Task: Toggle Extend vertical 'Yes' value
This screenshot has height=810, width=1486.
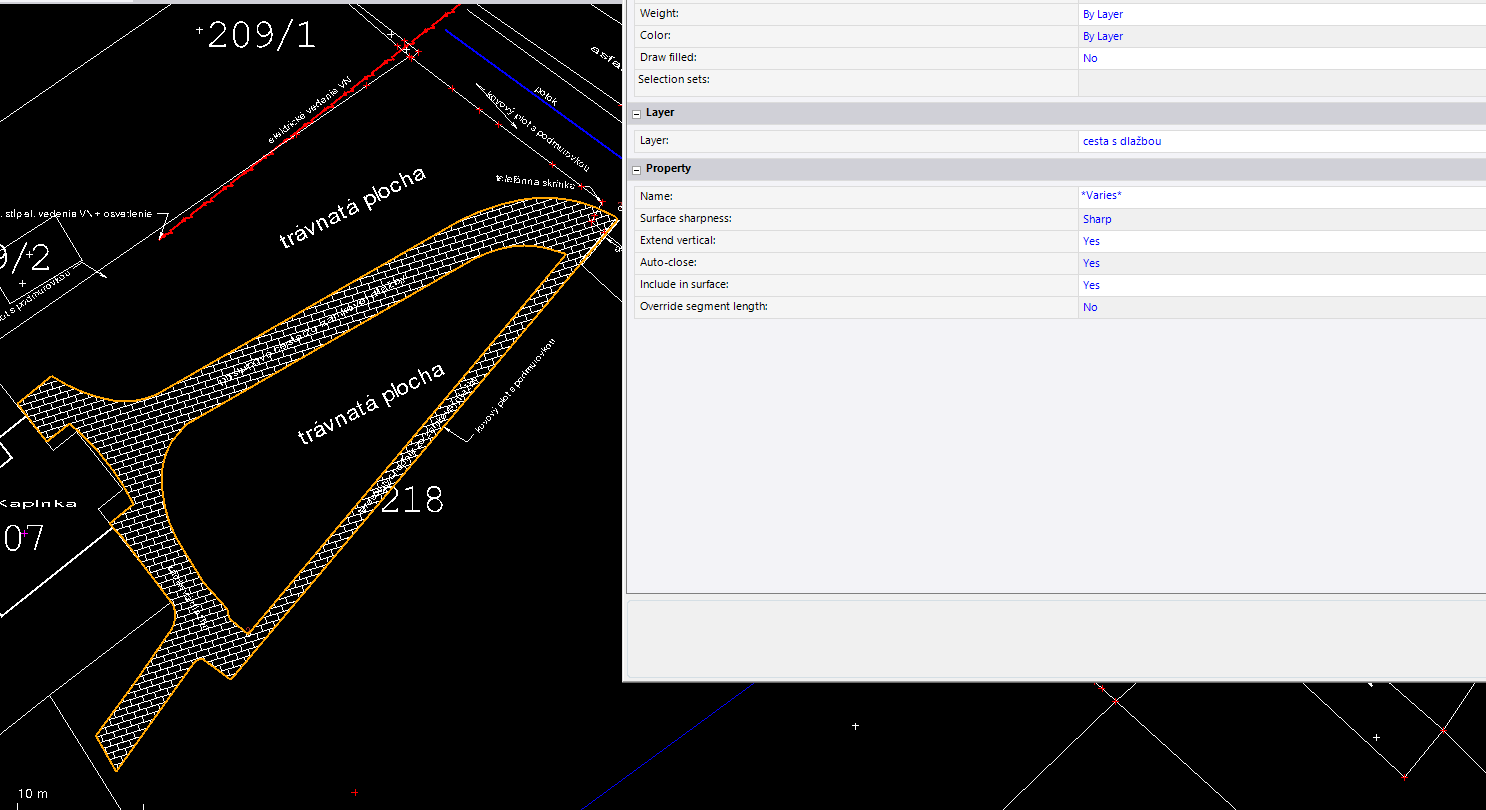Action: click(1091, 241)
